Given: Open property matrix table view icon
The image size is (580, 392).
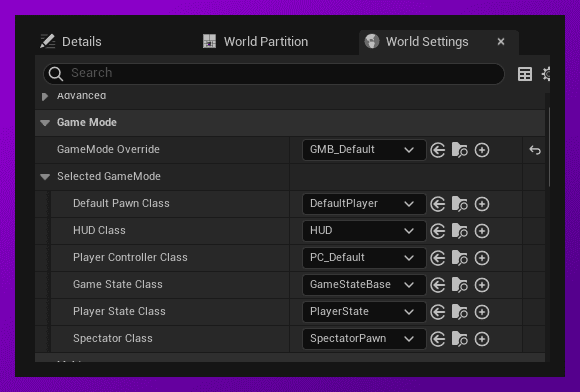Looking at the screenshot, I should click(525, 74).
